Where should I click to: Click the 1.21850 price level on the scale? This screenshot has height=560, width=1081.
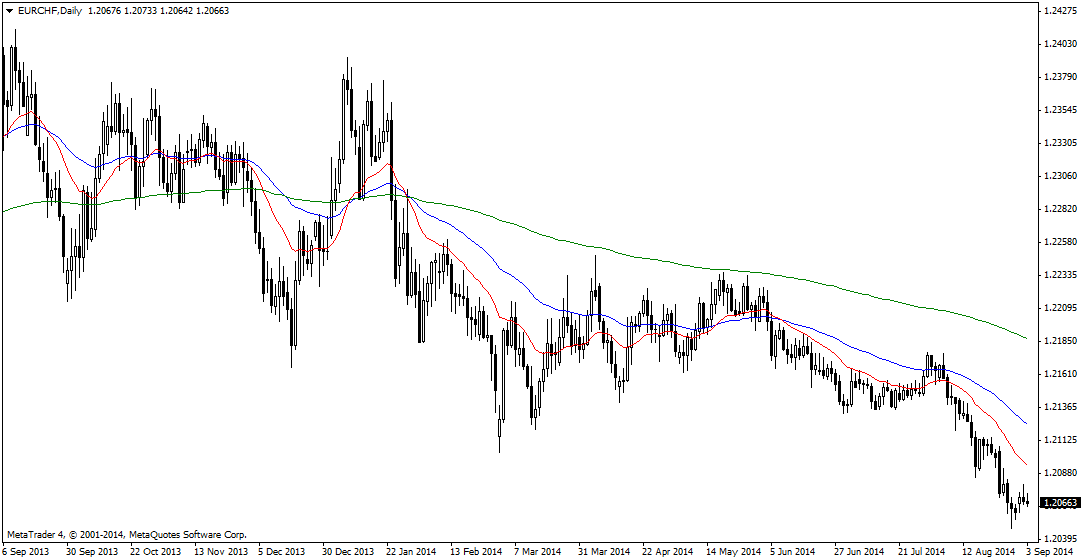click(1058, 341)
